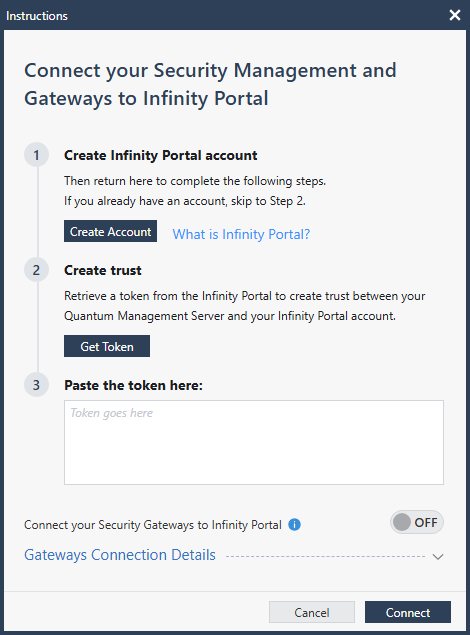Click the Connect your Security Gateways label text
470x635 pixels.
[153, 525]
